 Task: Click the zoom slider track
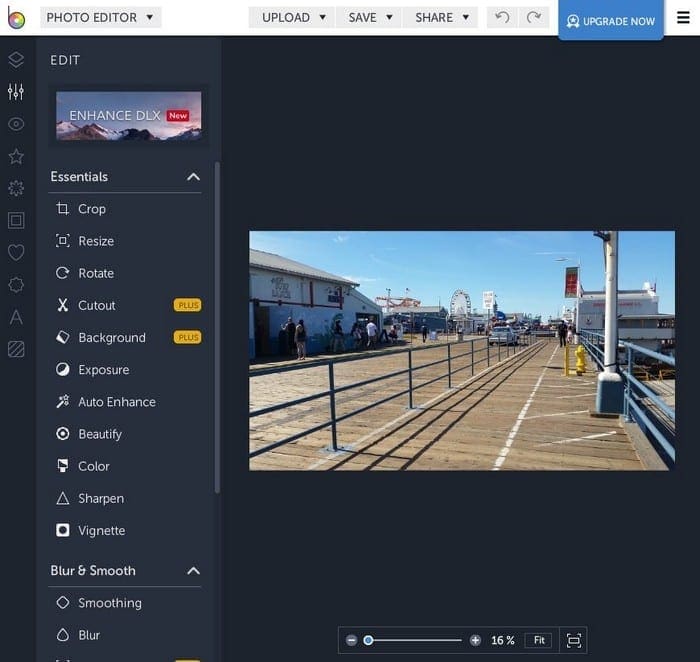[415, 640]
